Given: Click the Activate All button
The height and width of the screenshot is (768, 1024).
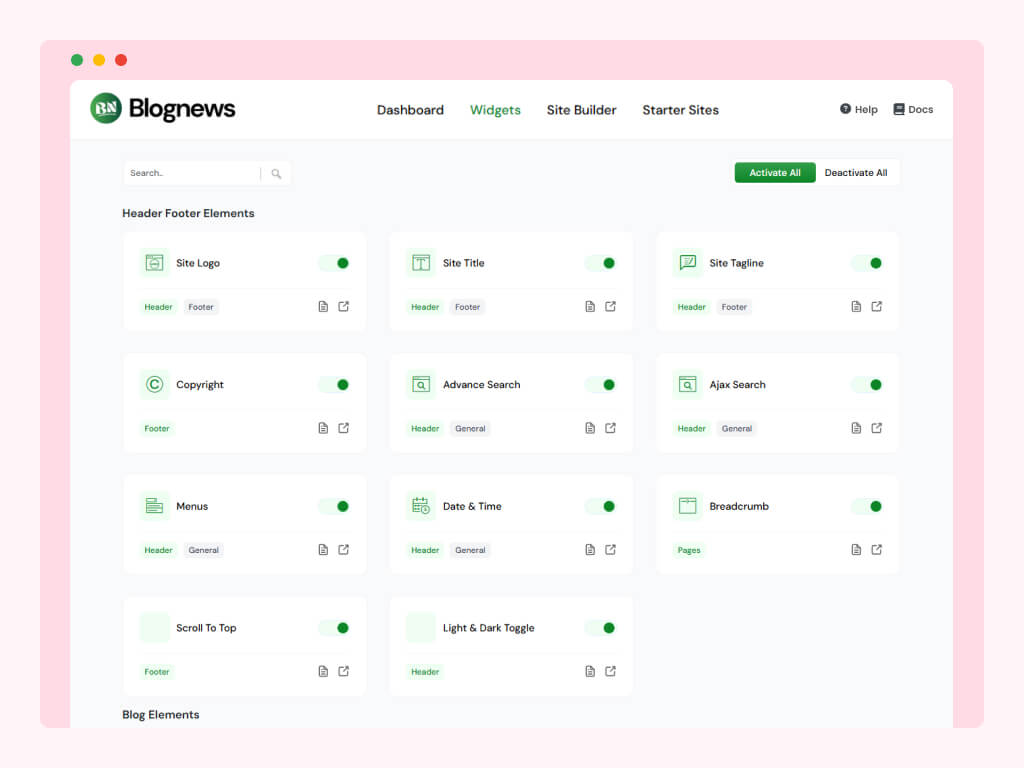Looking at the screenshot, I should click(x=774, y=172).
